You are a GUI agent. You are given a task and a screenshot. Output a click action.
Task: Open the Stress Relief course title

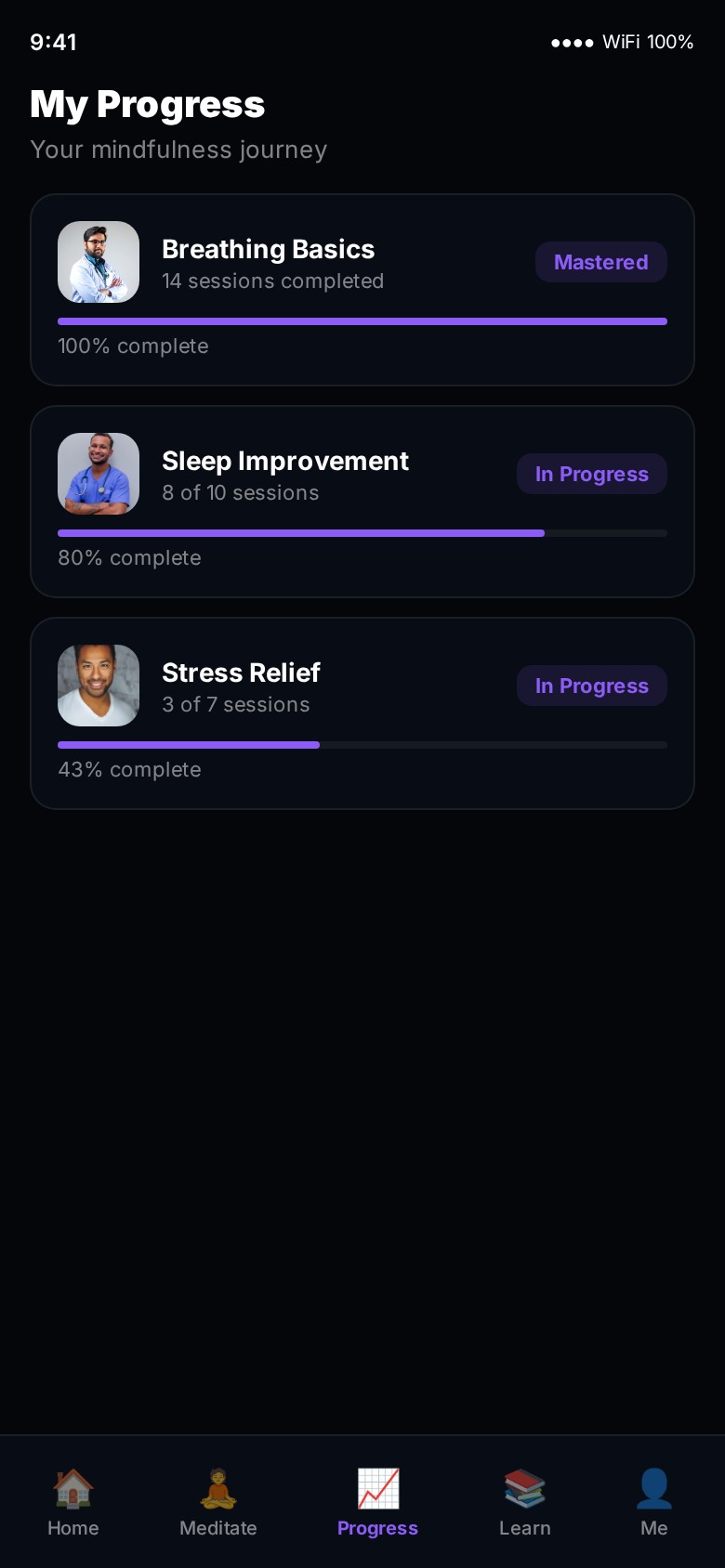coord(241,673)
